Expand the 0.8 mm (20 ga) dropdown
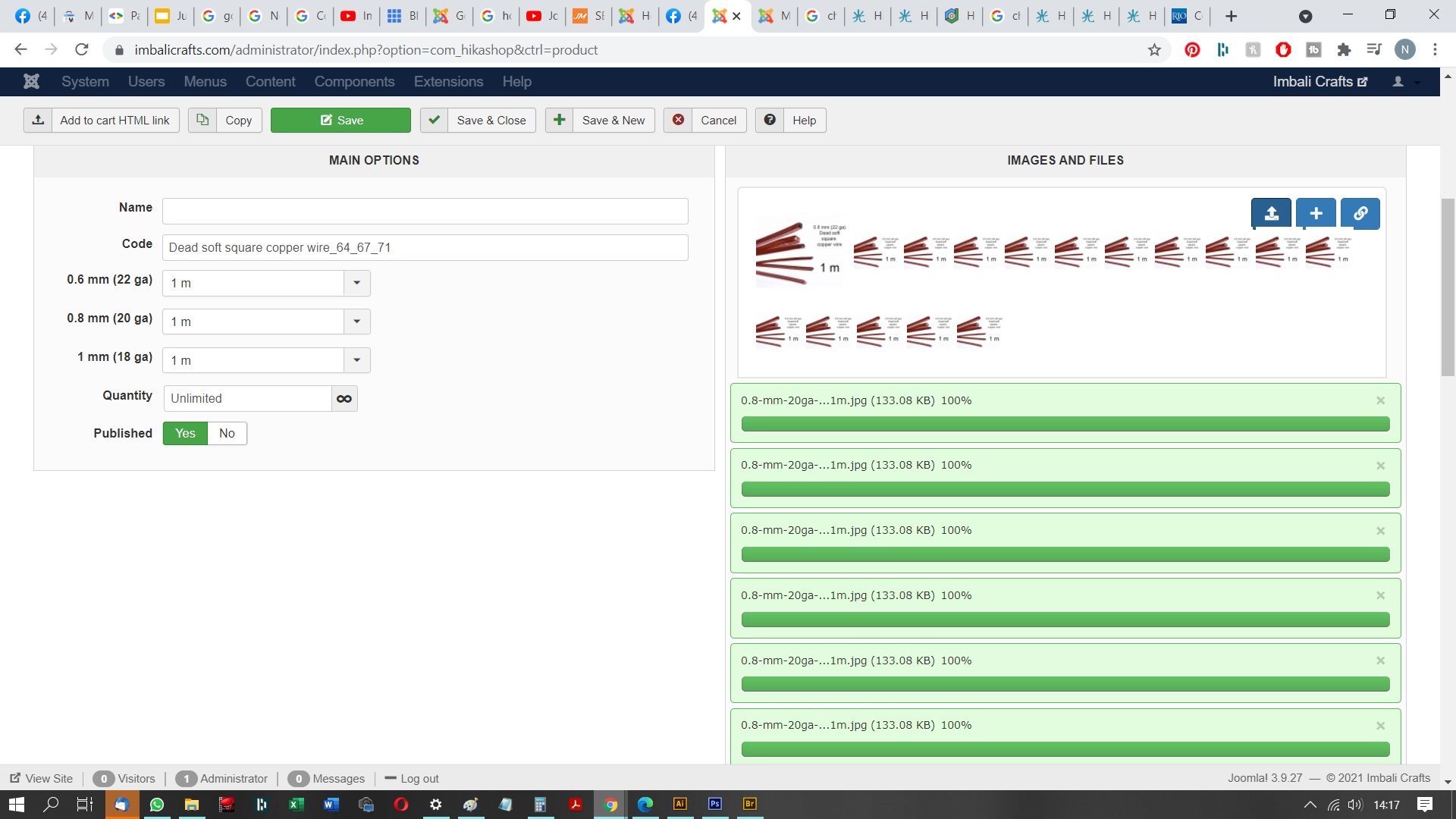 pos(356,322)
